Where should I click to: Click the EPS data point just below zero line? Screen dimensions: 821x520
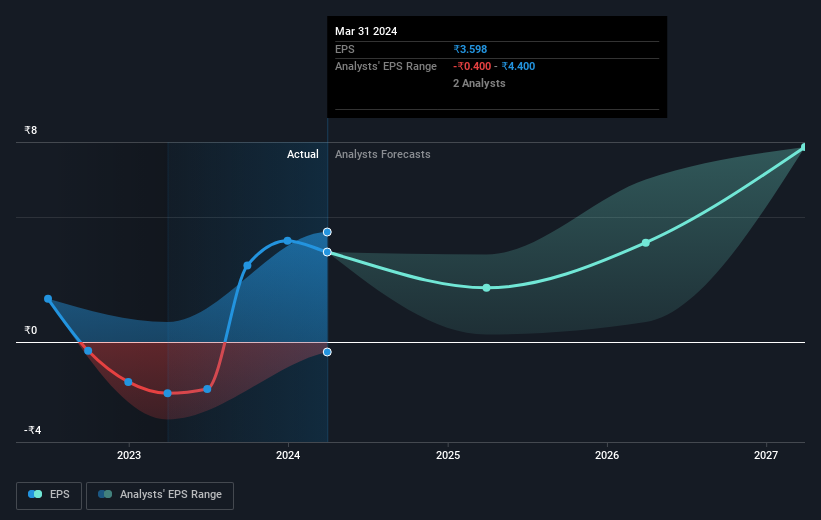tap(88, 351)
